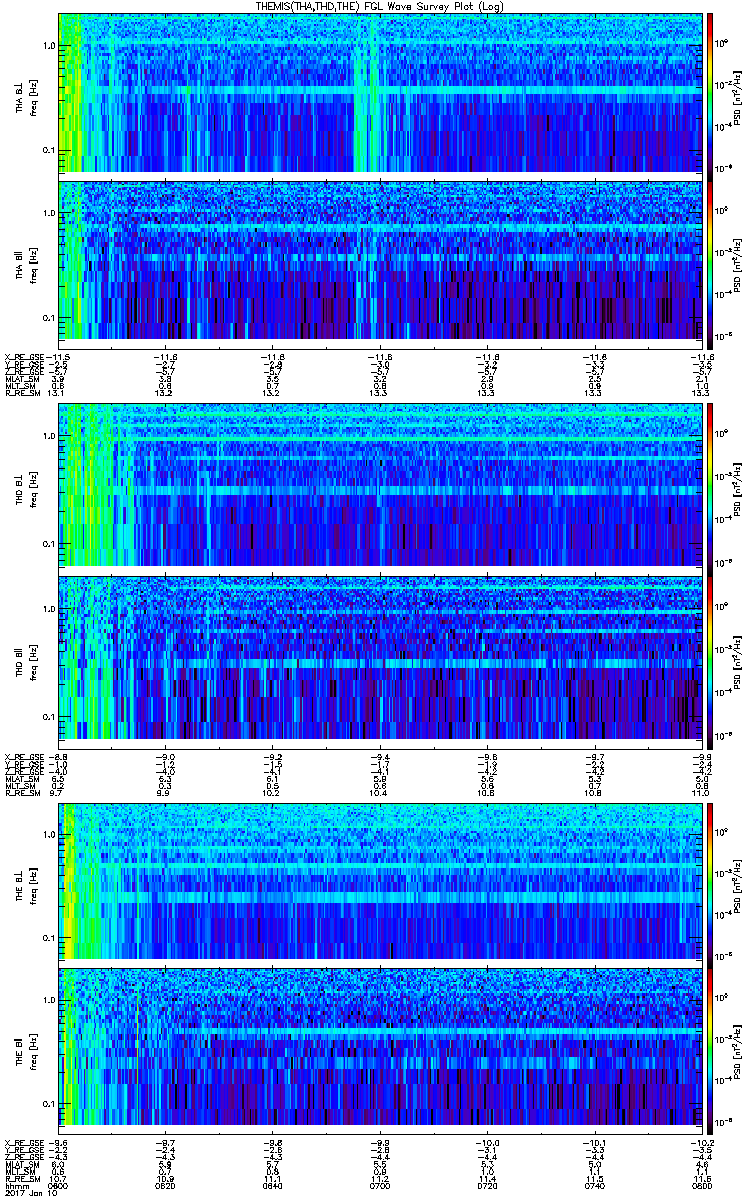750x1200 pixels.
Task: Click the 0.1 frequency tick on THE B-parallel axis
Action: click(x=48, y=1102)
